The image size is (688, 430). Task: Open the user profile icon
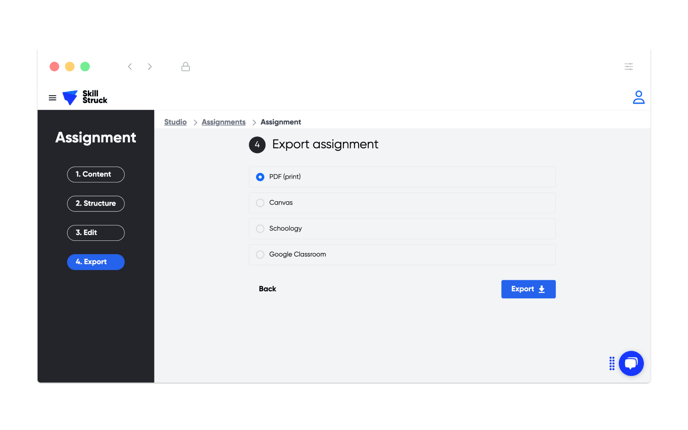[x=638, y=97]
